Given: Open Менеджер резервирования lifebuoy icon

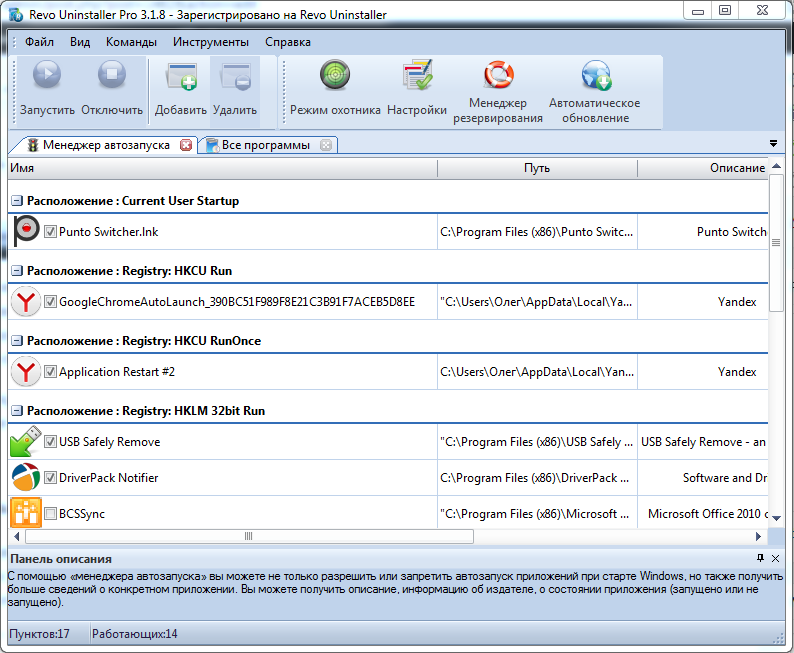Looking at the screenshot, I should 499,74.
